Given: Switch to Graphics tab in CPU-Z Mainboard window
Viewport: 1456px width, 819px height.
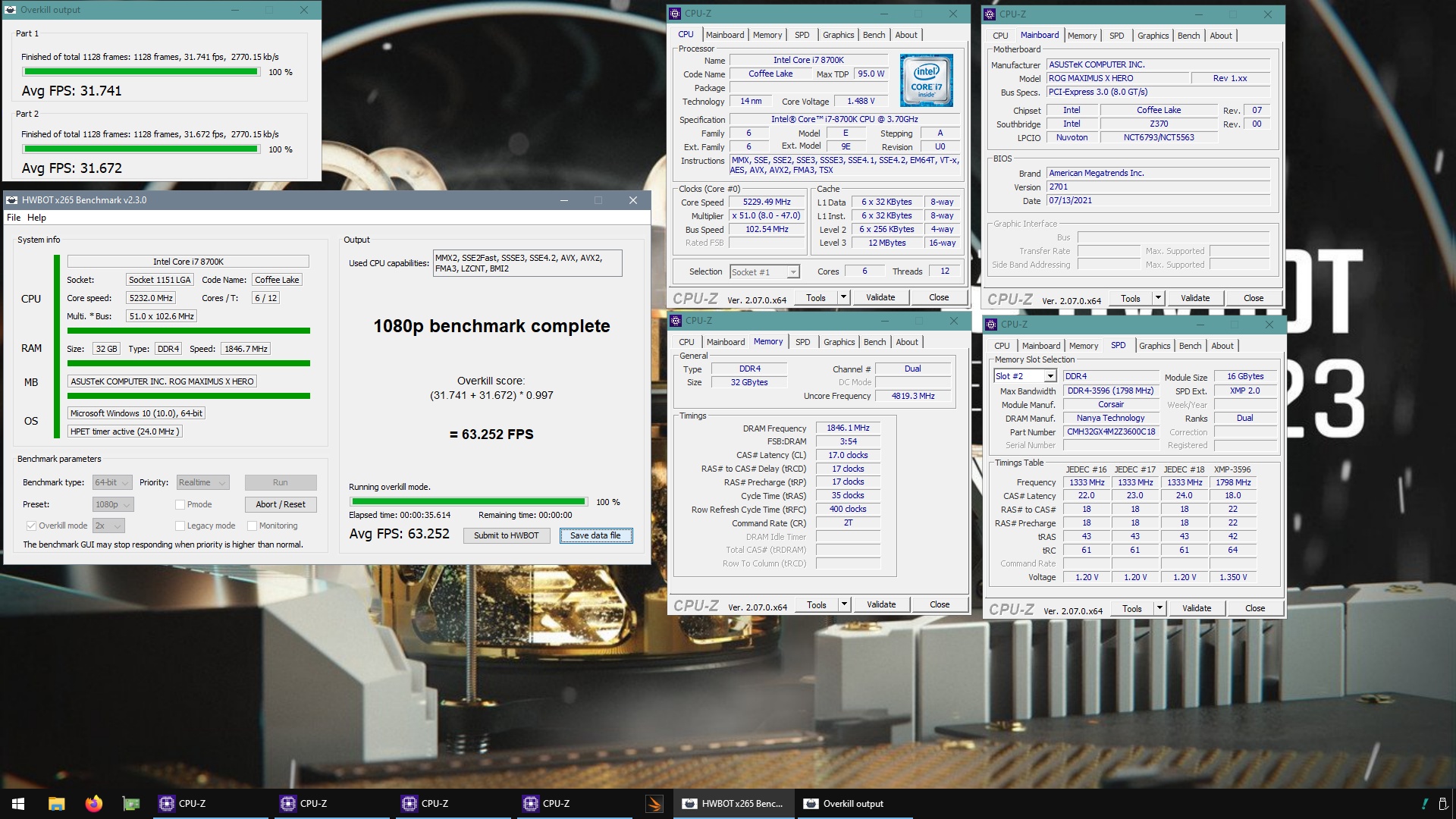Looking at the screenshot, I should tap(1153, 36).
